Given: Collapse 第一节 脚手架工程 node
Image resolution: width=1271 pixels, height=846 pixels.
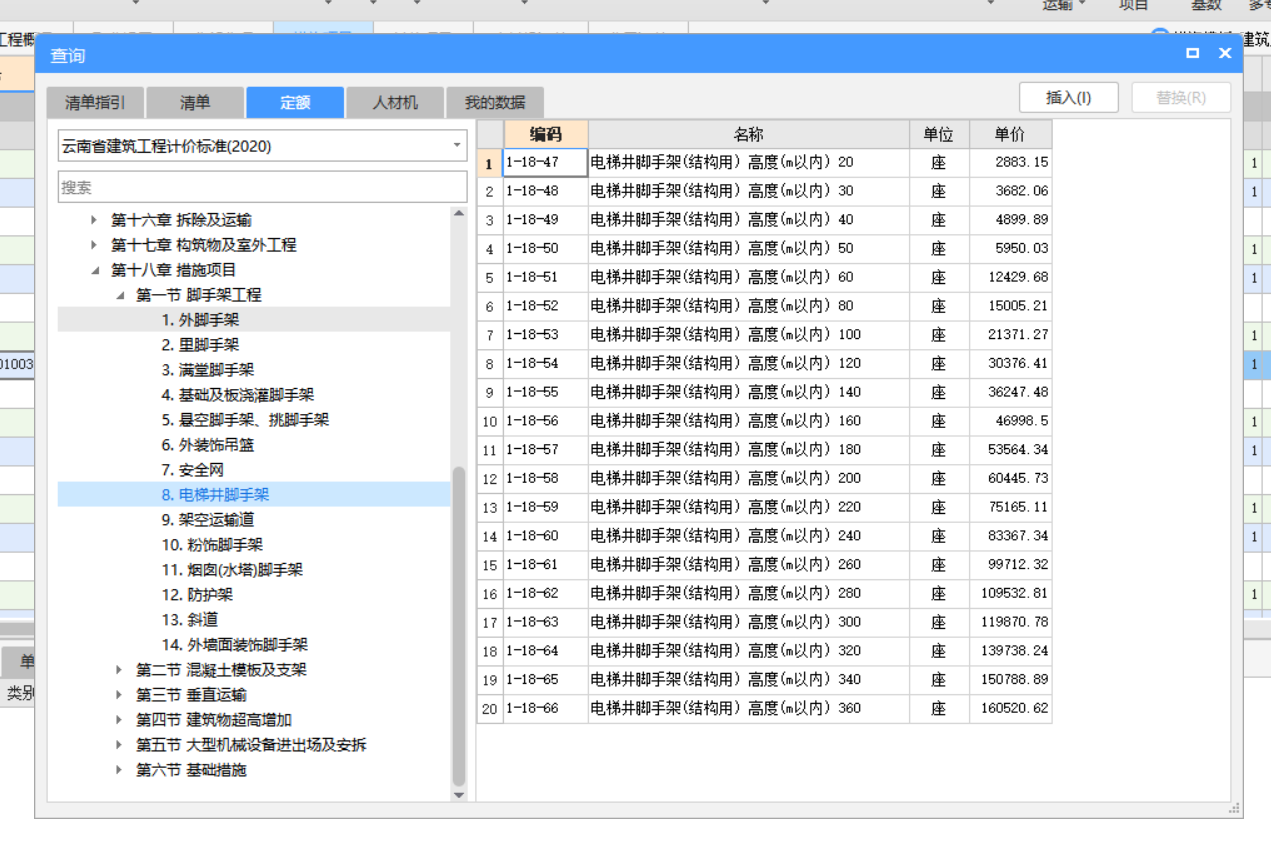Looking at the screenshot, I should click(120, 295).
